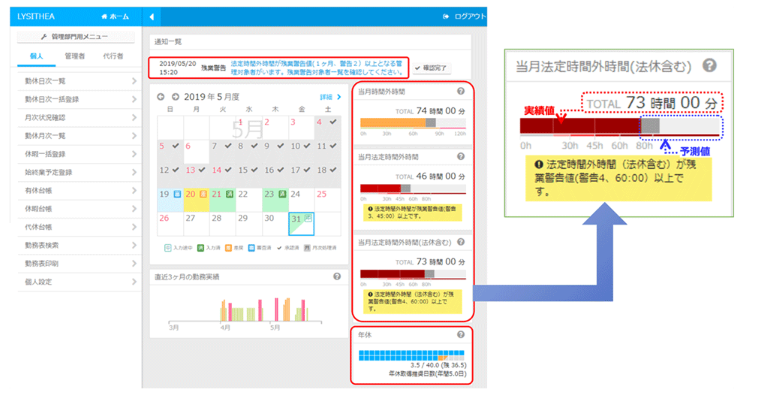Switch to the 個人 tab
Image resolution: width=780 pixels, height=396 pixels.
(36, 57)
